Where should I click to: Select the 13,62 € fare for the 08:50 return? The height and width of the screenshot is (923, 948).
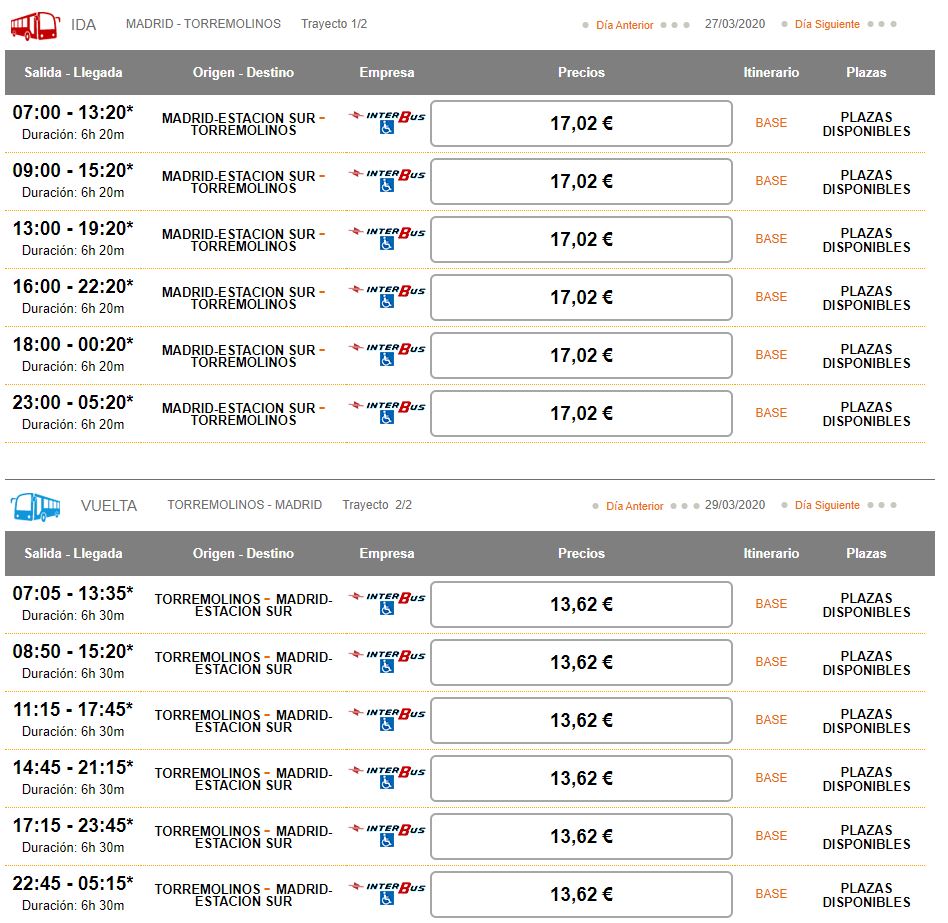point(581,662)
